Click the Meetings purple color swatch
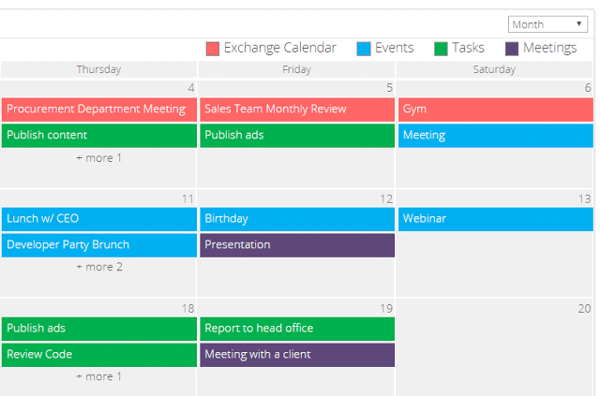Viewport: 600px width, 396px height. click(512, 49)
